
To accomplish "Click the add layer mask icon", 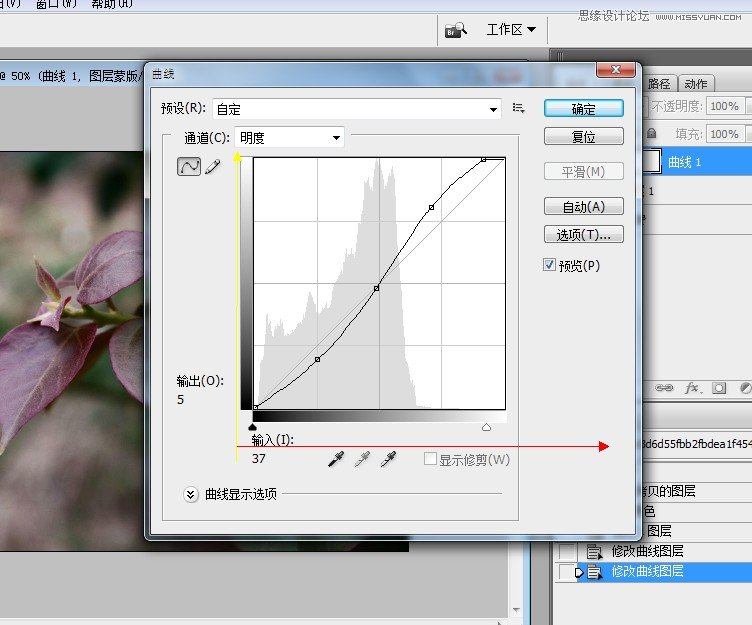I will [x=719, y=388].
